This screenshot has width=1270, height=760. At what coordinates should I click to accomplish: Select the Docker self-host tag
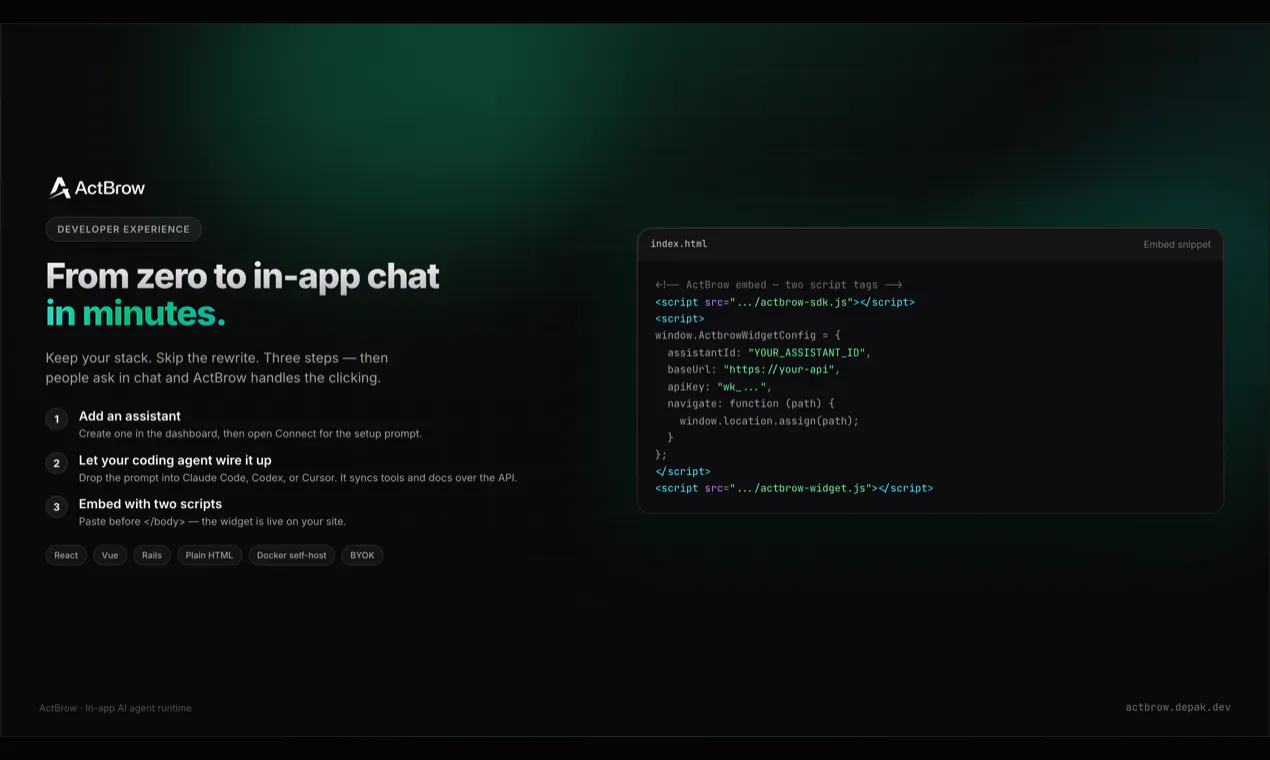(x=291, y=555)
